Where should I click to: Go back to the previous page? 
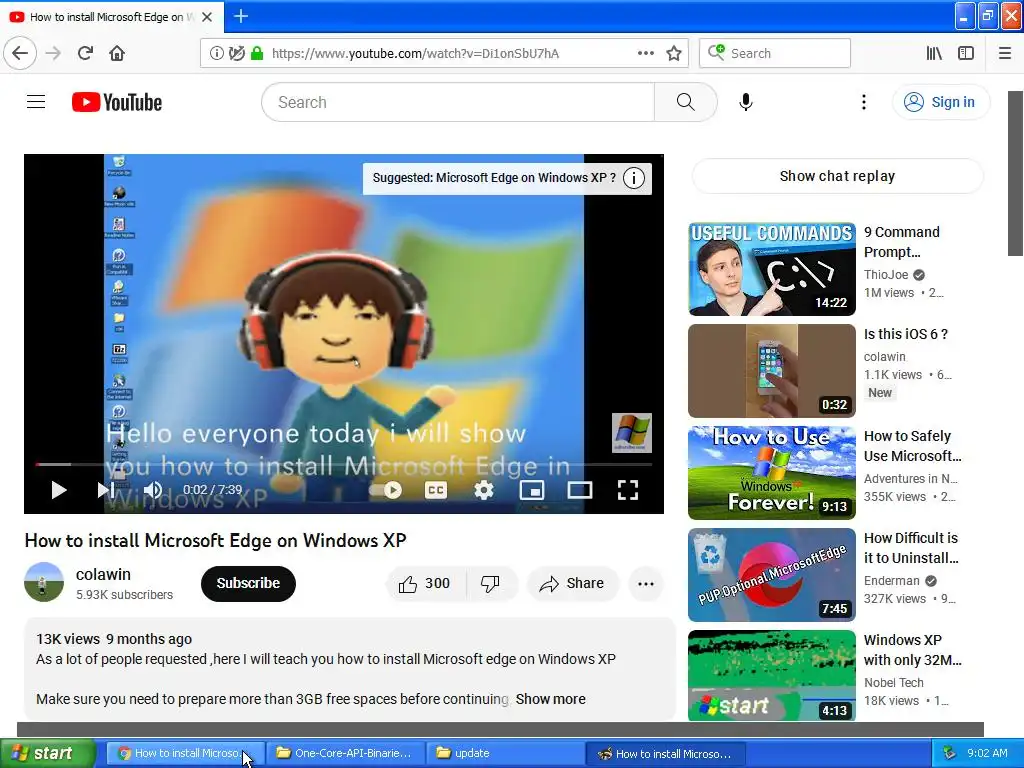(20, 54)
